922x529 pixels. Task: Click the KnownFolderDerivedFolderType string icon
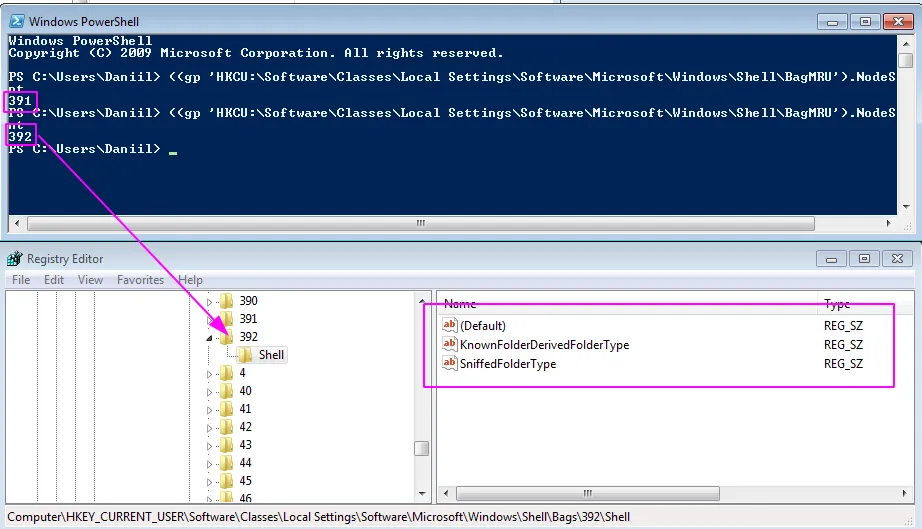[450, 344]
